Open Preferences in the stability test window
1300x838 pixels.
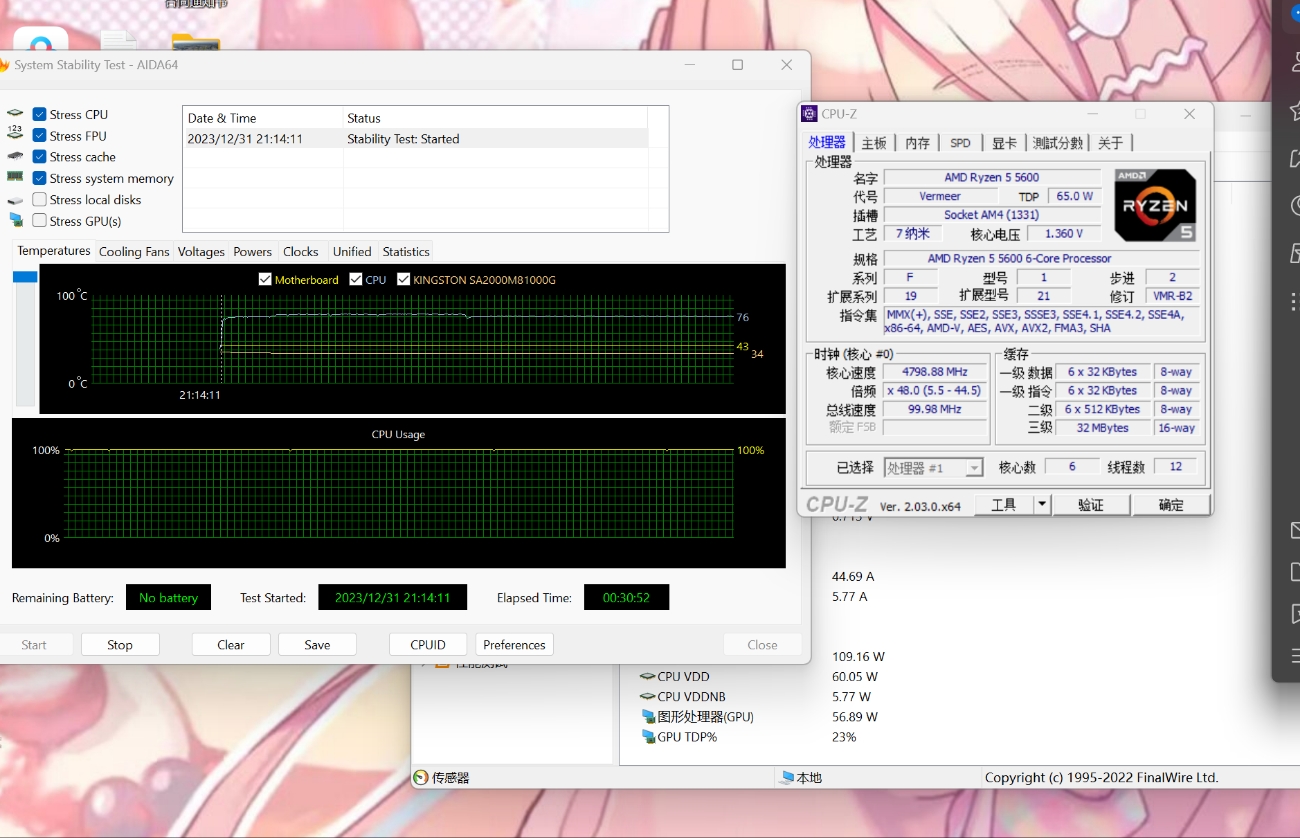(x=515, y=644)
